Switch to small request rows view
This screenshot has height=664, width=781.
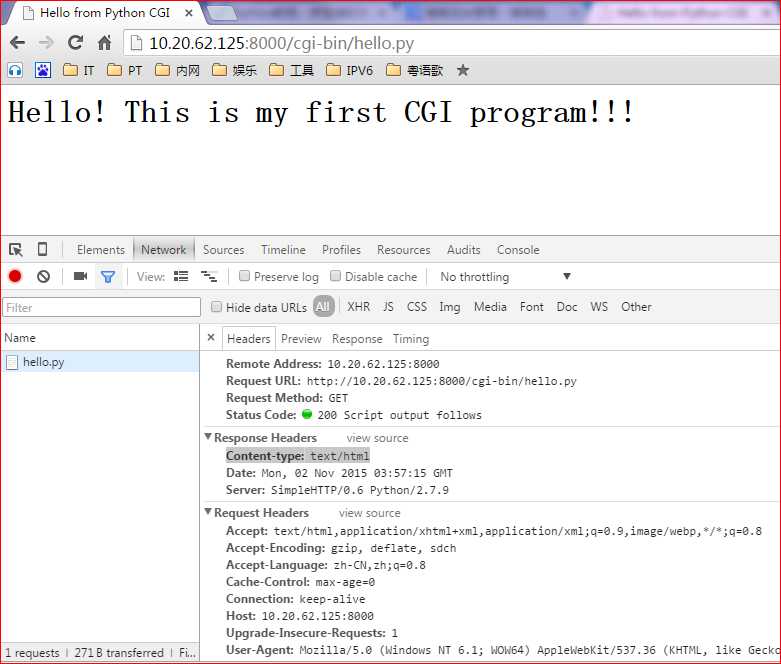click(209, 276)
